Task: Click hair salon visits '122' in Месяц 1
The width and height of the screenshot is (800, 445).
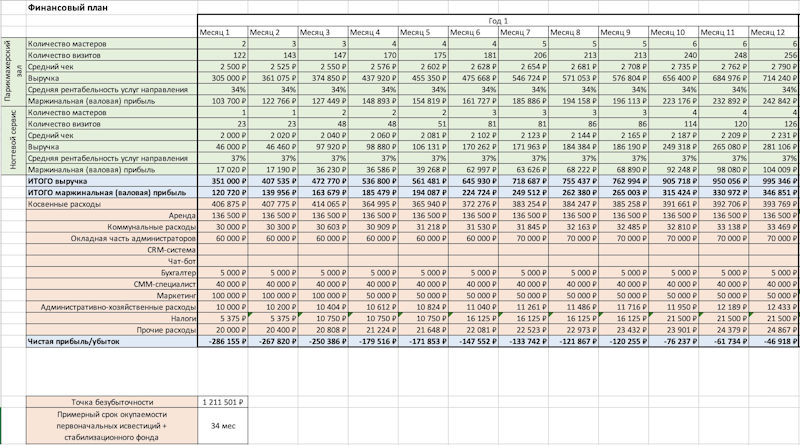Action: click(x=222, y=55)
